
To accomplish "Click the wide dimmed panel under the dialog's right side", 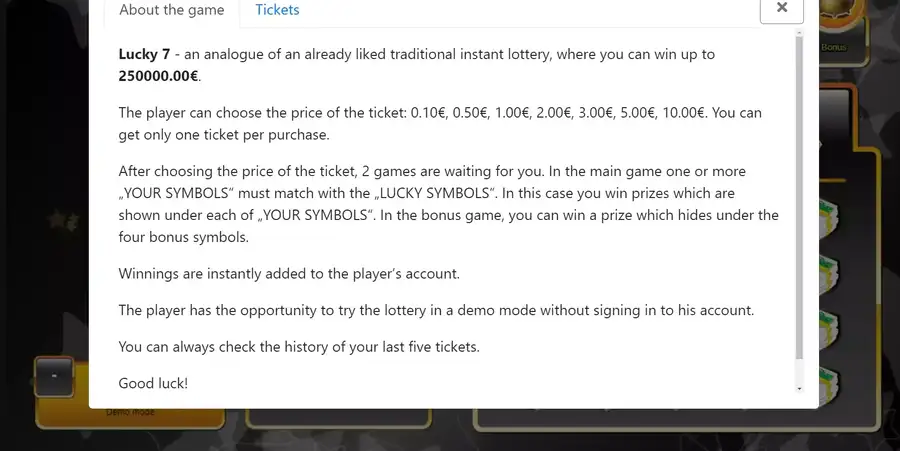I will pos(677,419).
